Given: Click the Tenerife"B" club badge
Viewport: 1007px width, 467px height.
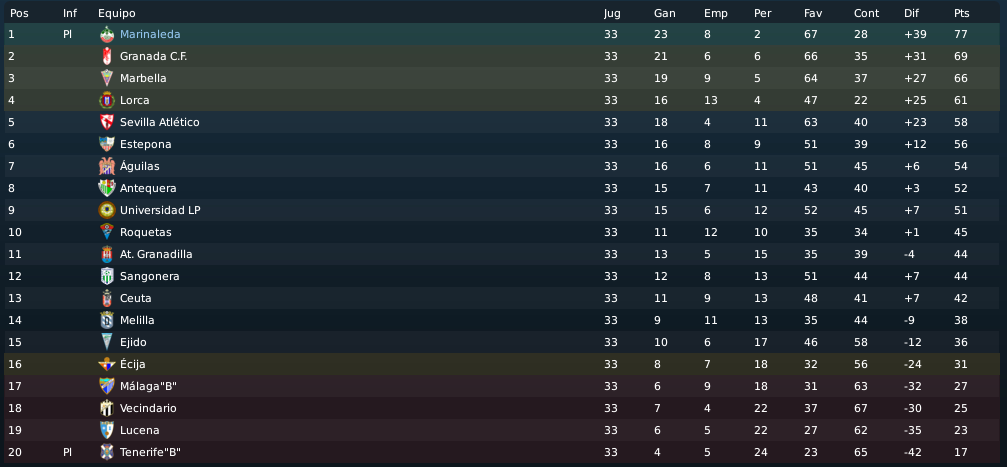Looking at the screenshot, I should click(x=107, y=452).
